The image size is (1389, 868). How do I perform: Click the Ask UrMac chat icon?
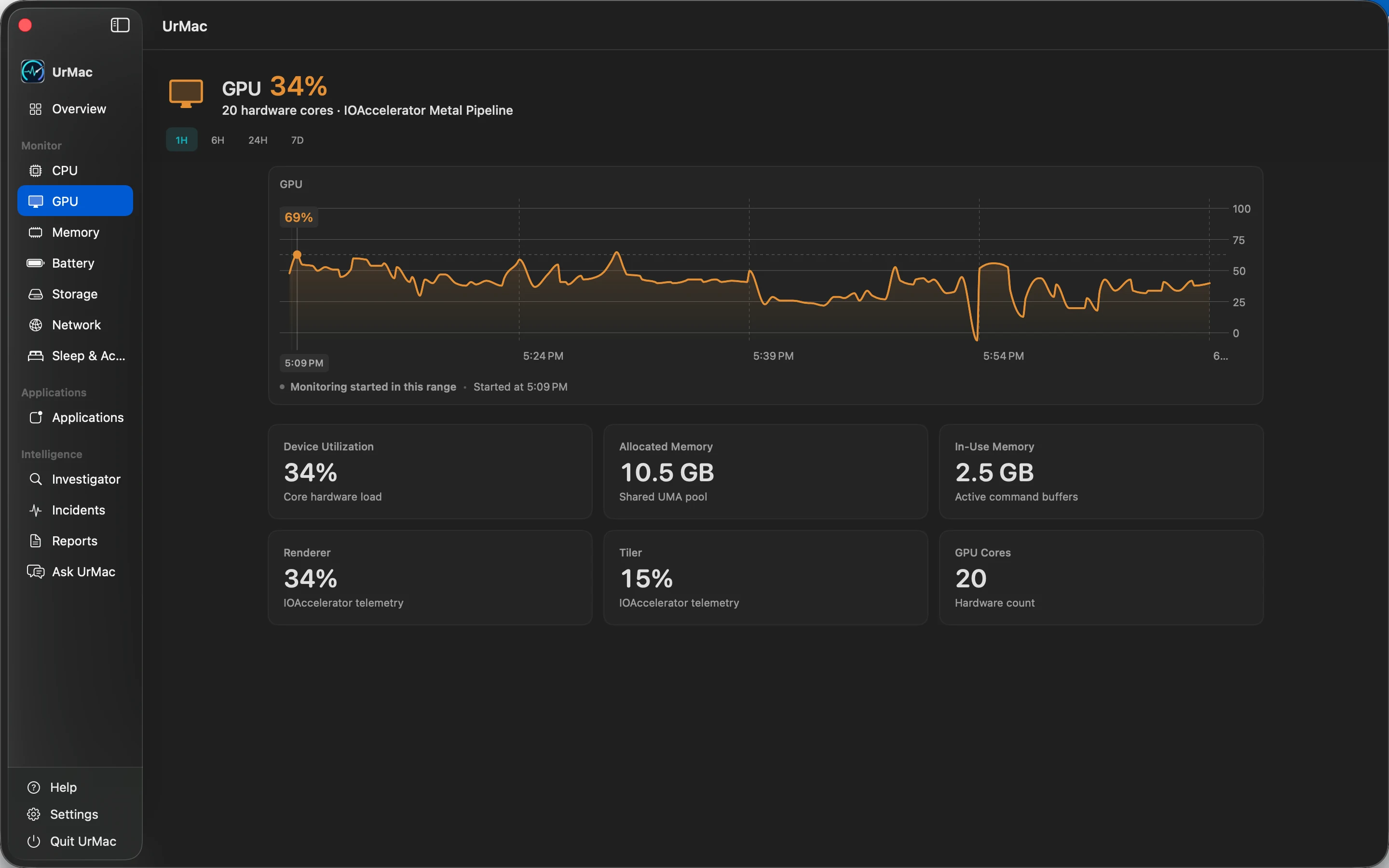(x=36, y=572)
